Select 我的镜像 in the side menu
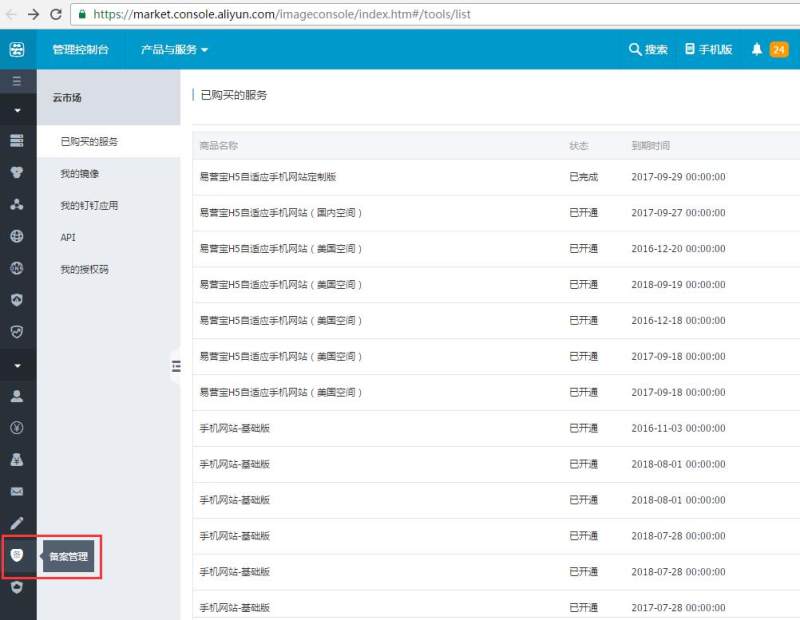 tap(79, 173)
